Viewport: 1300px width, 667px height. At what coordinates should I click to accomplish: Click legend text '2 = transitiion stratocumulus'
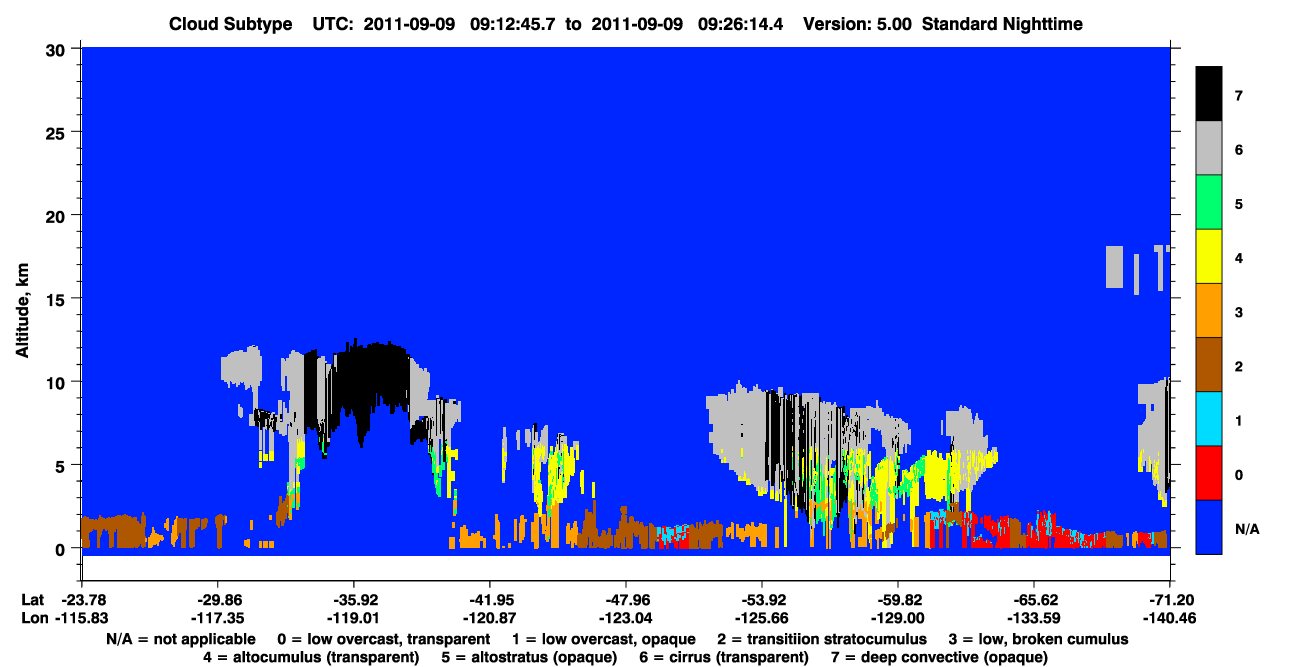[822, 639]
